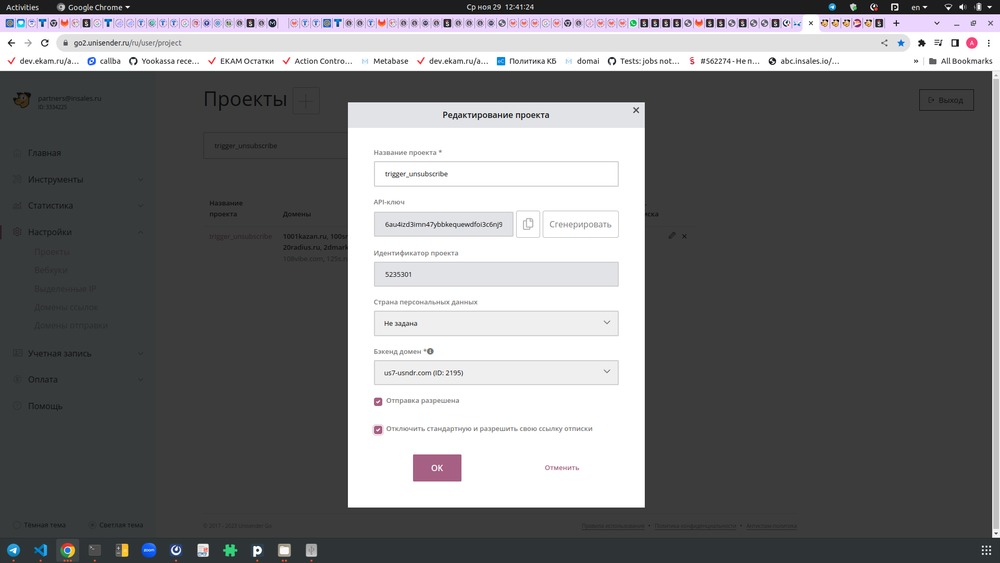Image resolution: width=1000 pixels, height=563 pixels.
Task: Open the Activities overview
Action: tap(23, 7)
